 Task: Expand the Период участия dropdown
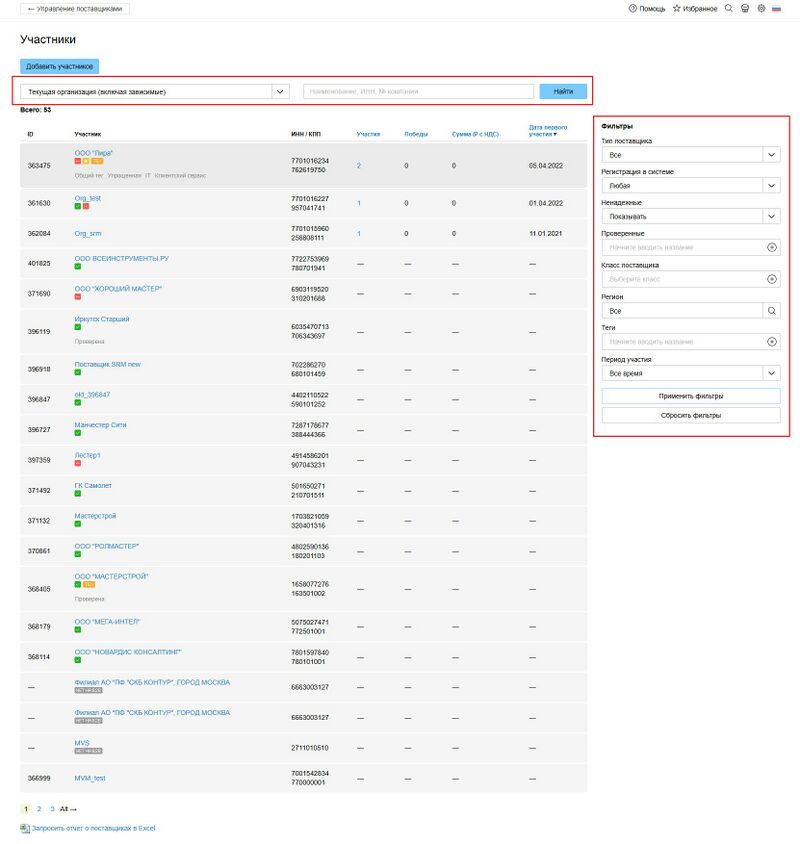(771, 373)
